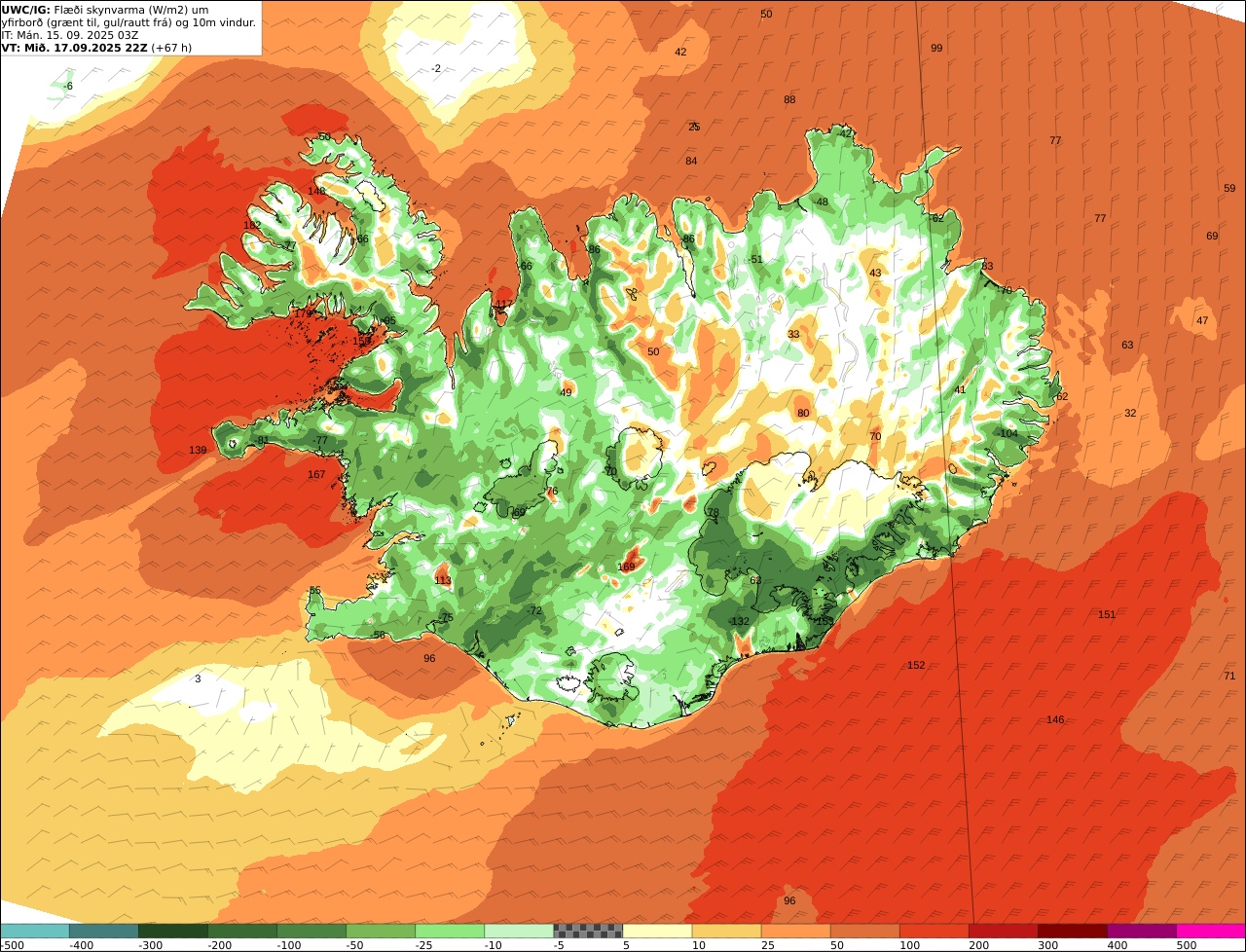
Task: Click the map value '80'
Action: pos(803,414)
